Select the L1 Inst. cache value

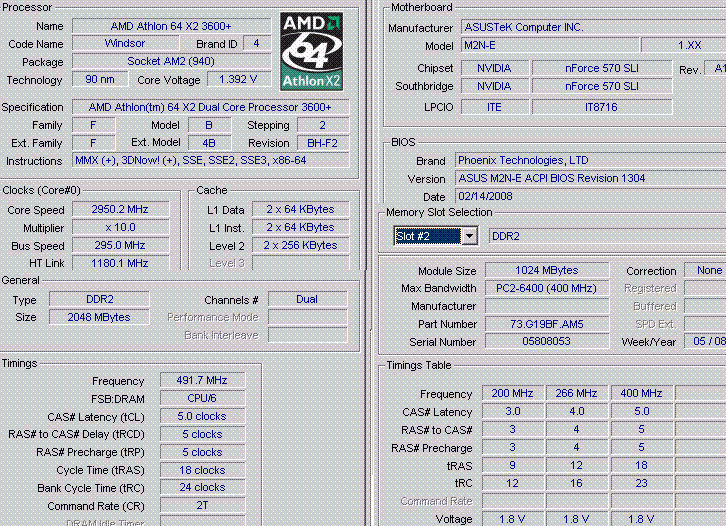300,227
